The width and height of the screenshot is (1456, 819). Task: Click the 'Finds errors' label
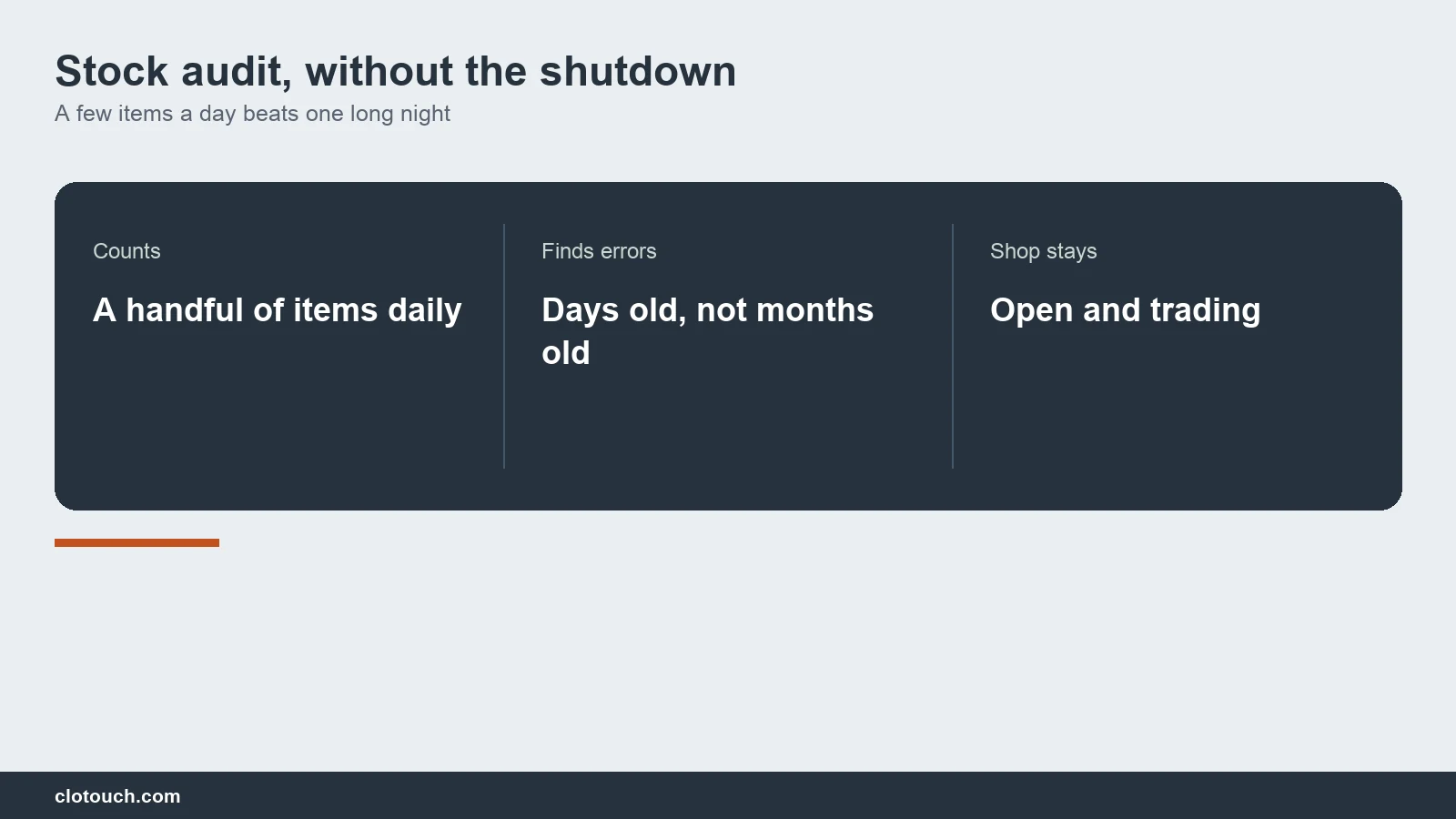[599, 251]
